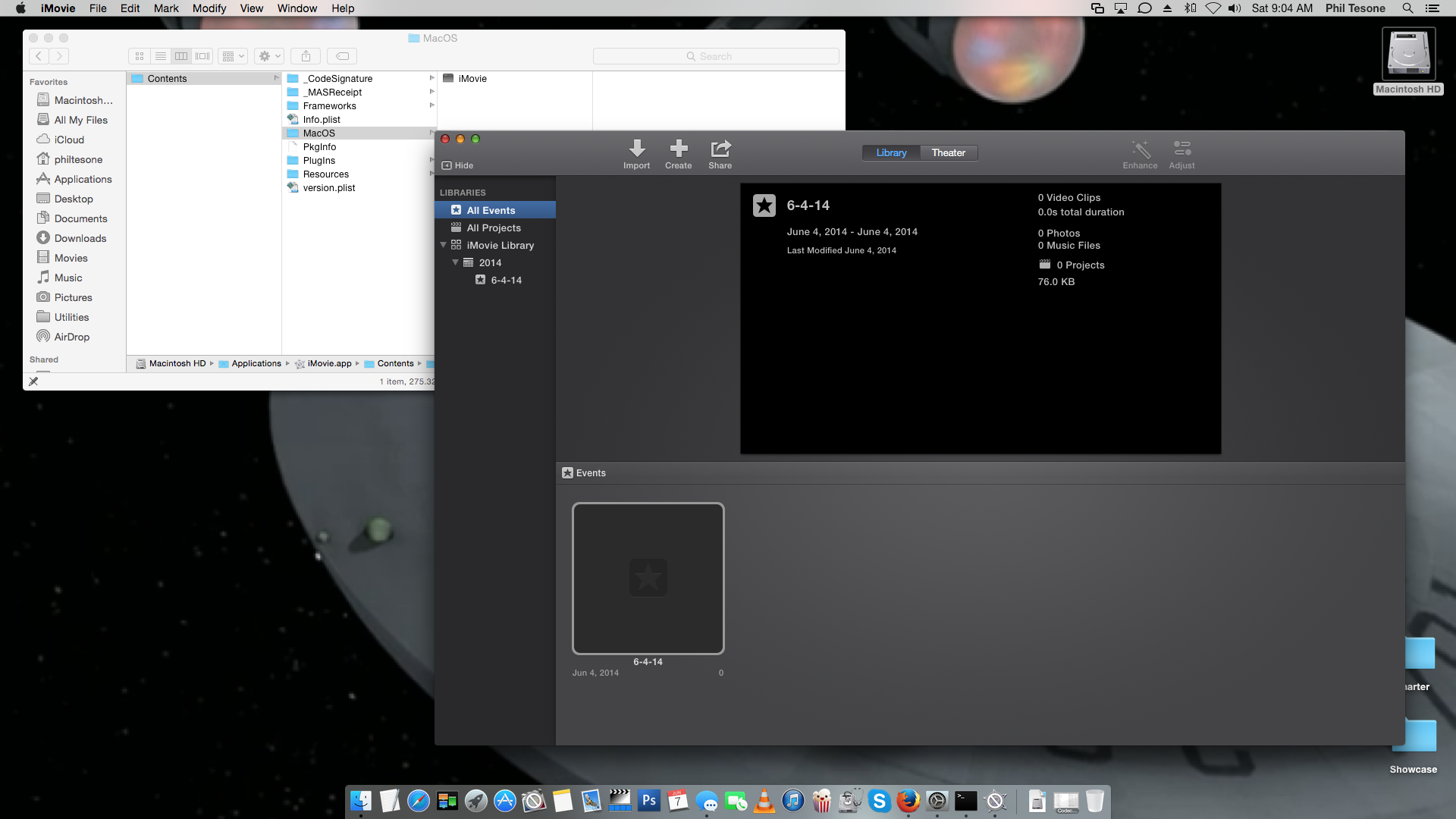The height and width of the screenshot is (819, 1456).
Task: Switch Finder to Cover Flow view
Action: click(x=202, y=56)
